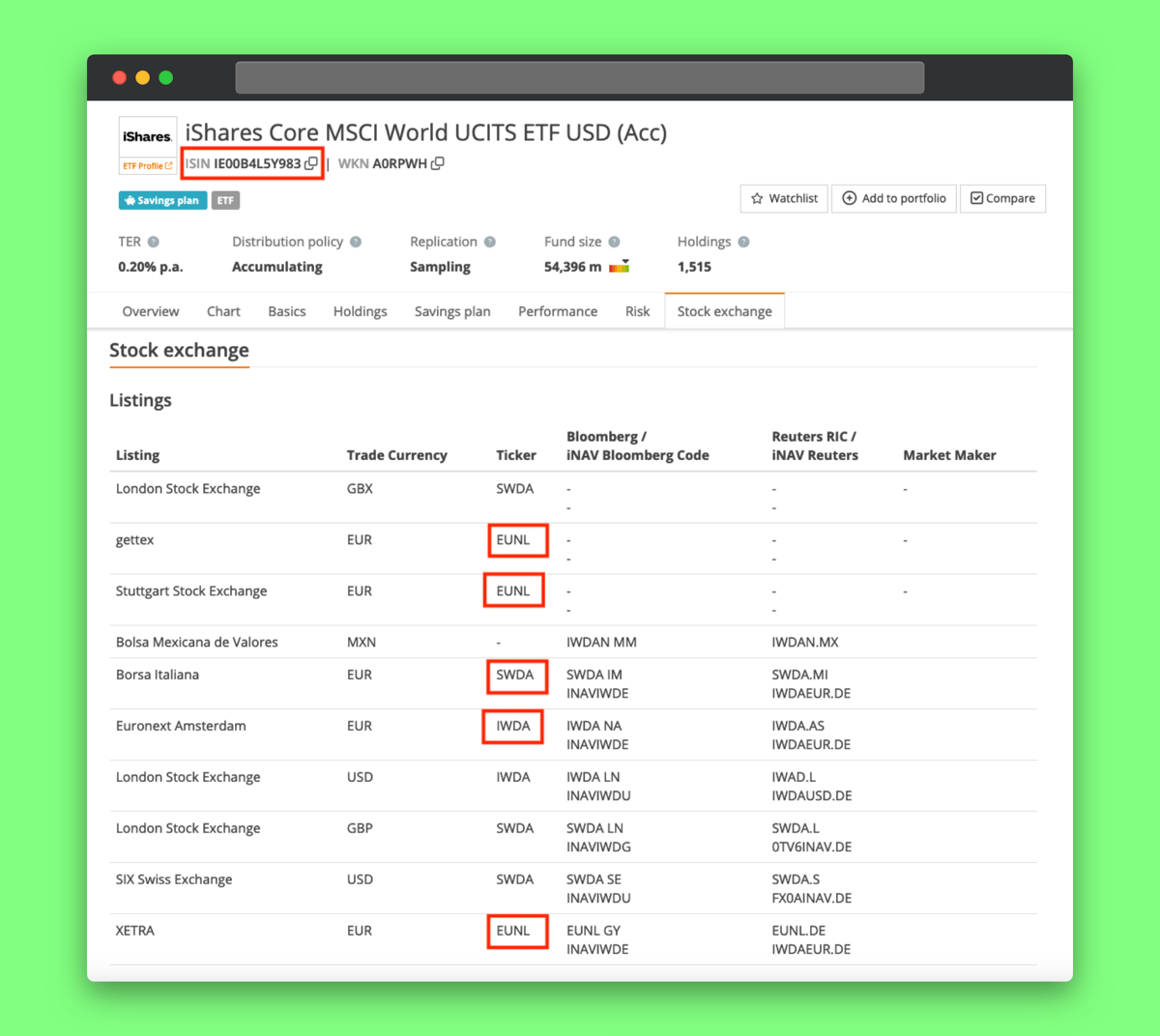Open the Fund size info icon
This screenshot has height=1036, width=1160.
point(614,242)
